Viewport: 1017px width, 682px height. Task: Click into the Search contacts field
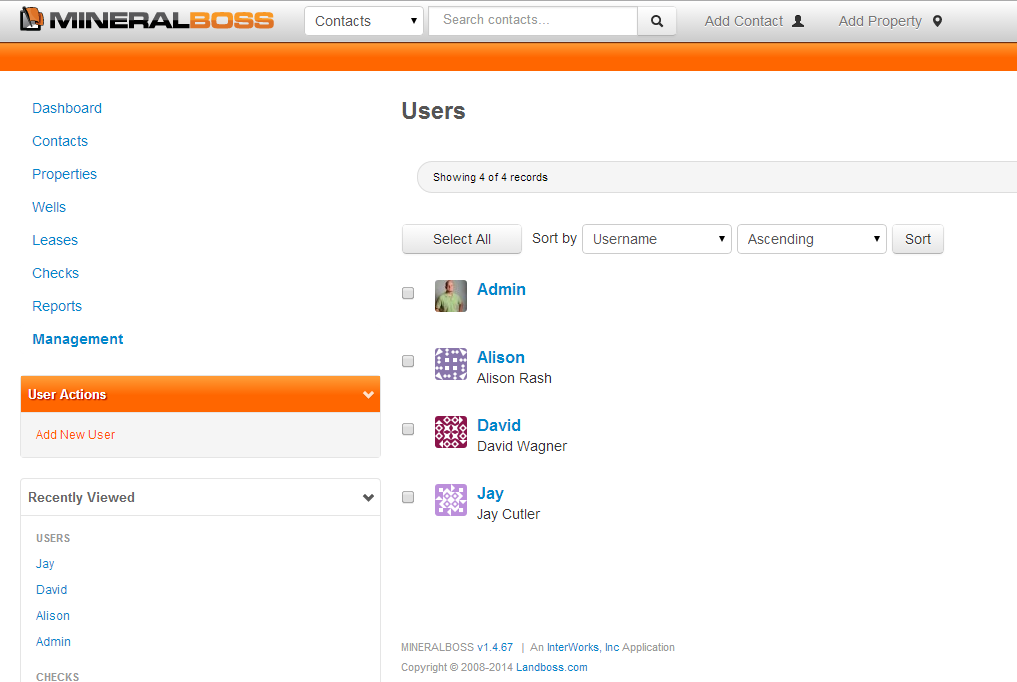pyautogui.click(x=532, y=20)
